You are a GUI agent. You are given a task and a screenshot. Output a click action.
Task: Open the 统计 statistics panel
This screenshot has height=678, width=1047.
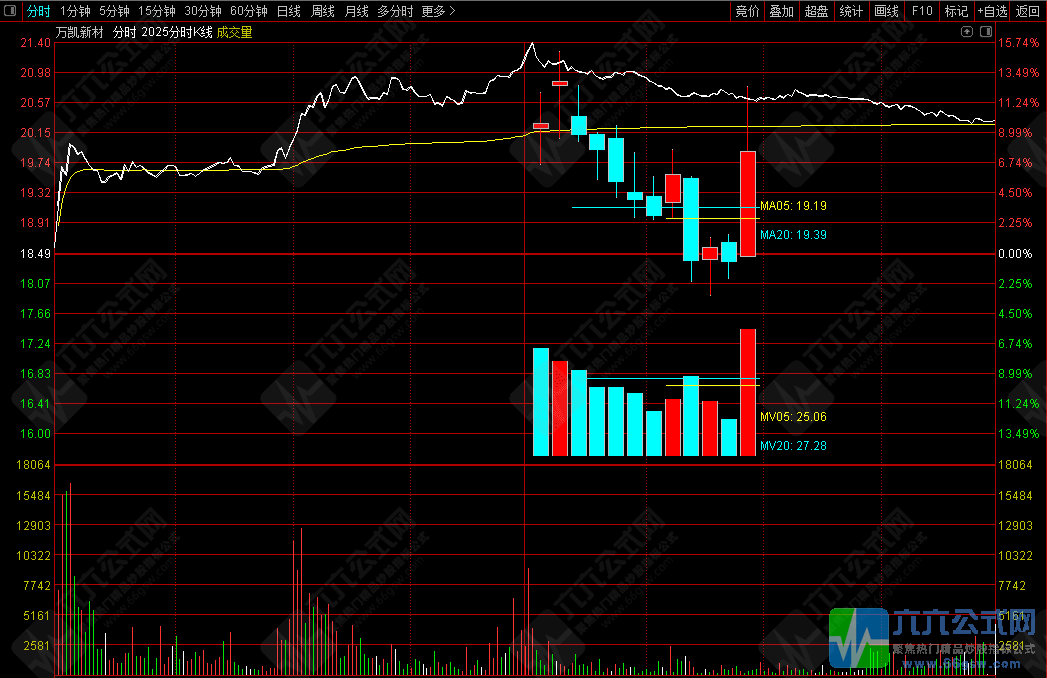(x=851, y=11)
